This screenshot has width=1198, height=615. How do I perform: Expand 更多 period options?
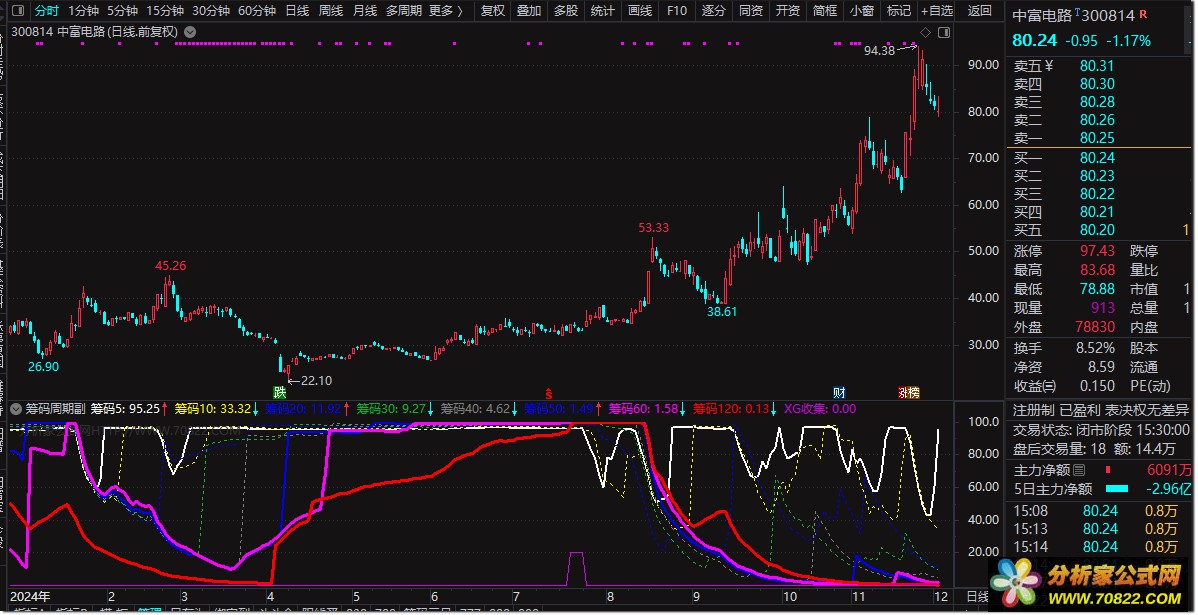(445, 11)
